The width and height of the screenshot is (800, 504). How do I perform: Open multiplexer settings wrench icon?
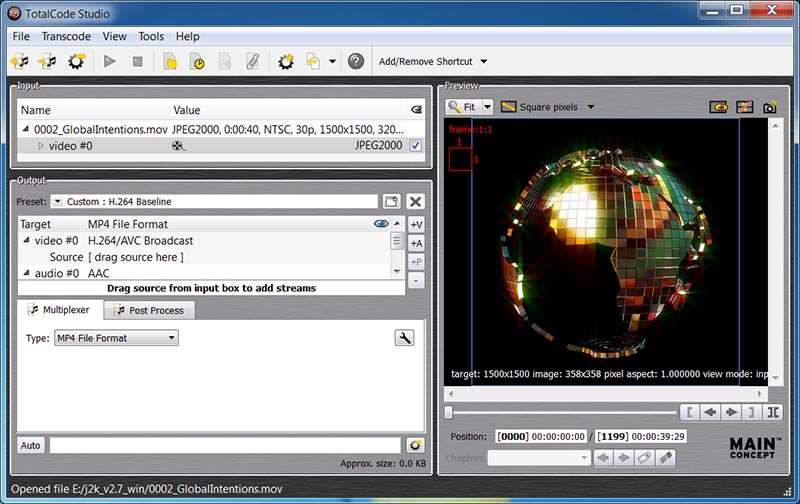(x=404, y=338)
